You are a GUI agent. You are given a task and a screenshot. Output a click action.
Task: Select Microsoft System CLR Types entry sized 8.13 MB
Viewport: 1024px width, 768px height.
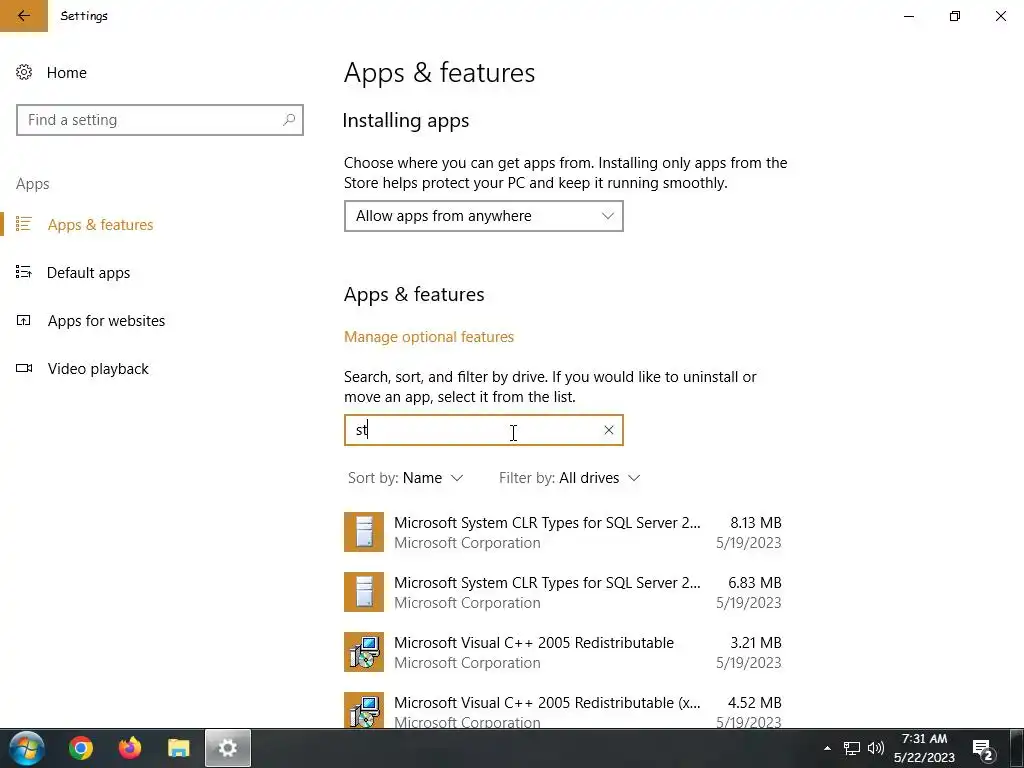[563, 532]
